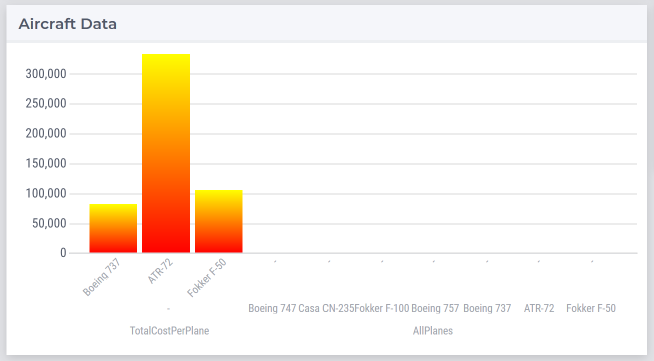This screenshot has width=654, height=361.
Task: Click the 0 y-axis baseline label
Action: [x=63, y=253]
